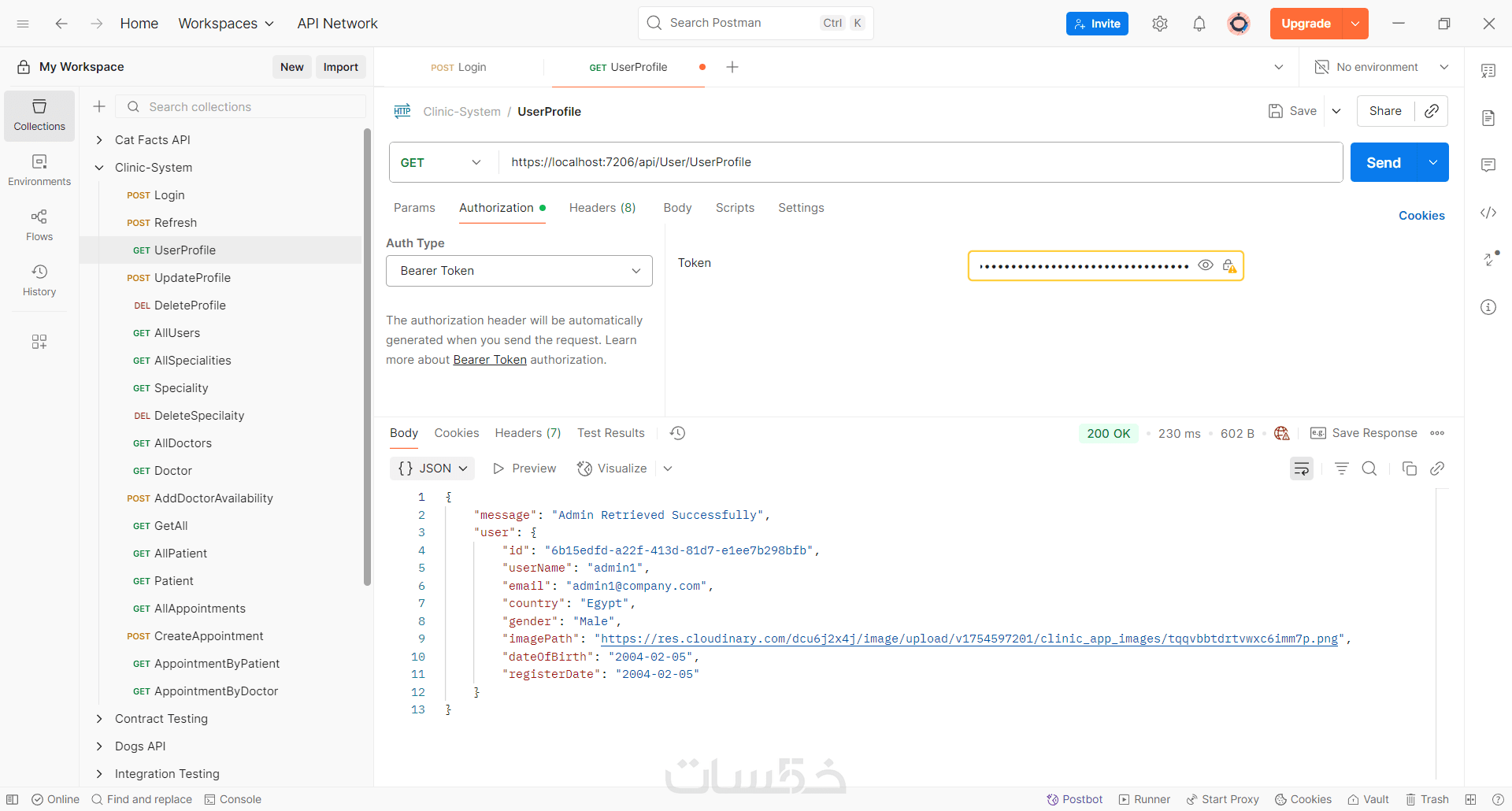Copy link to the response
The height and width of the screenshot is (811, 1512).
point(1437,468)
